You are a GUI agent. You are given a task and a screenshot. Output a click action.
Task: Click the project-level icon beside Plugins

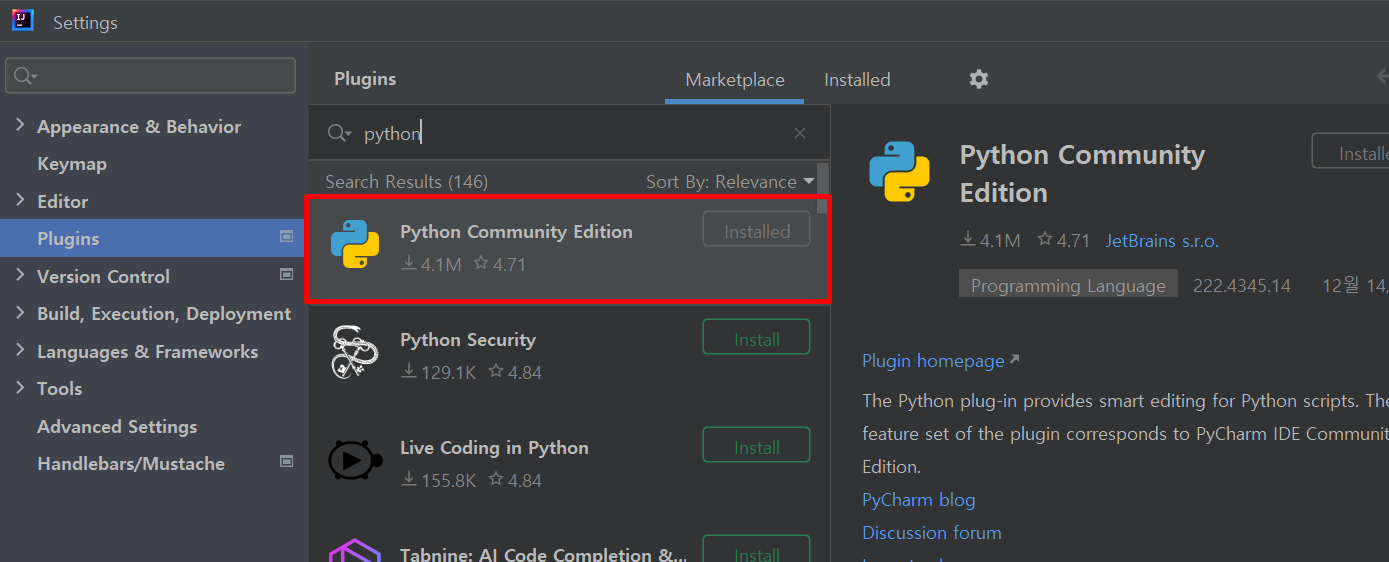(x=287, y=237)
